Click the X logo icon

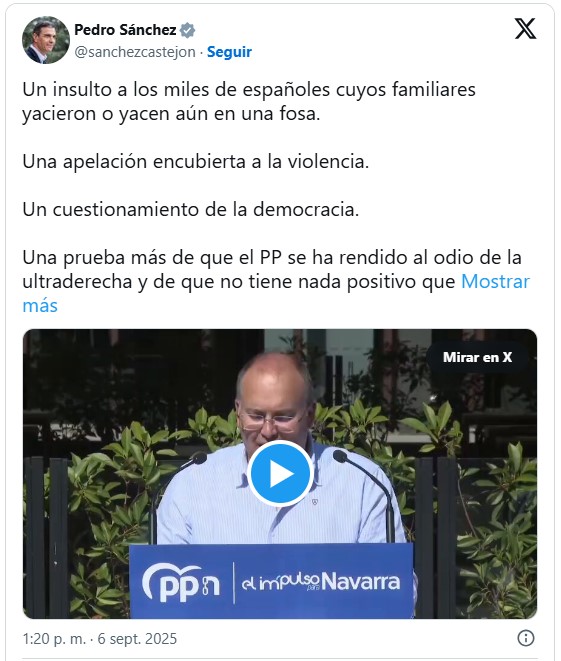(x=525, y=29)
